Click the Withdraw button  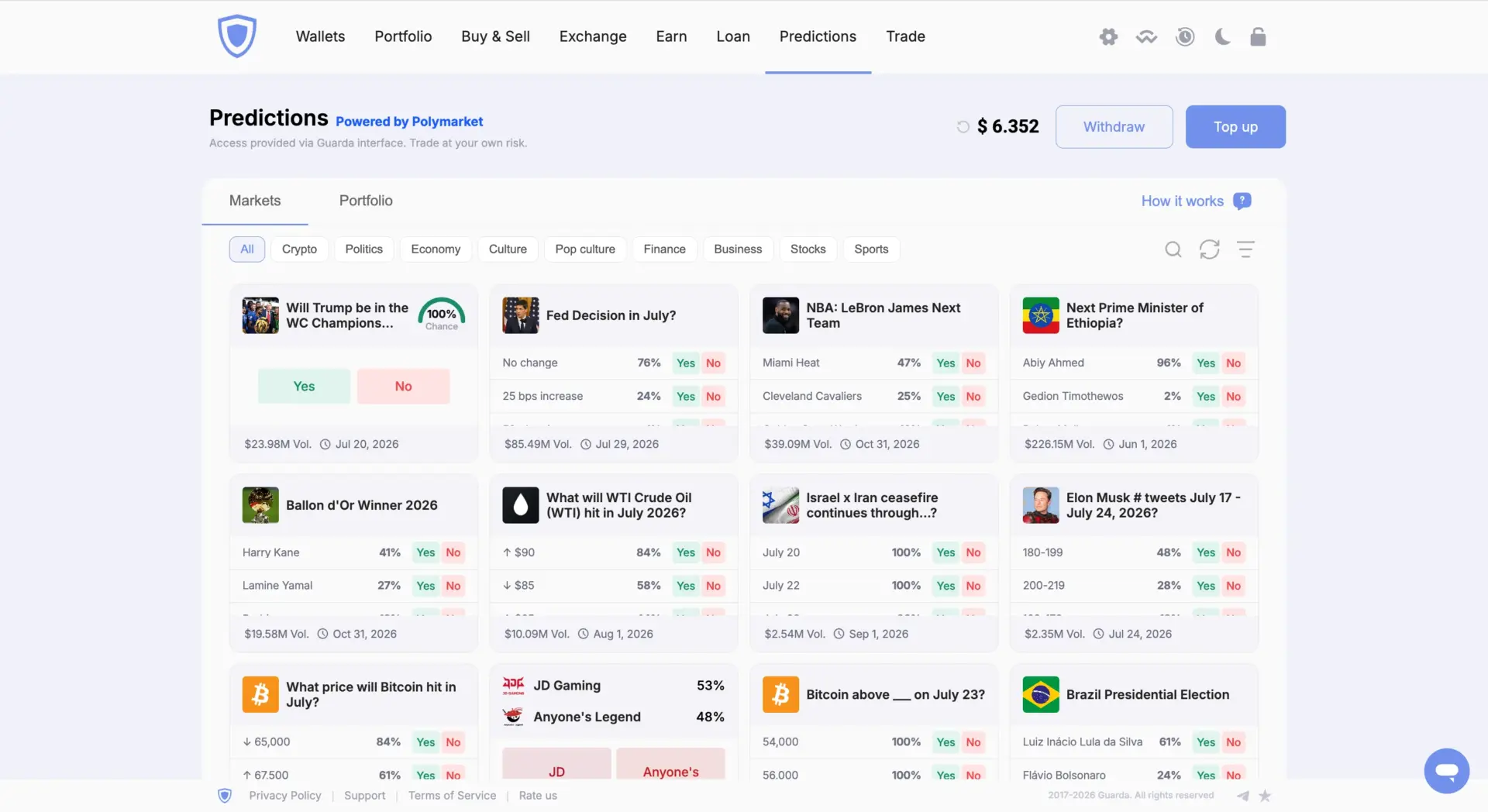[1114, 126]
